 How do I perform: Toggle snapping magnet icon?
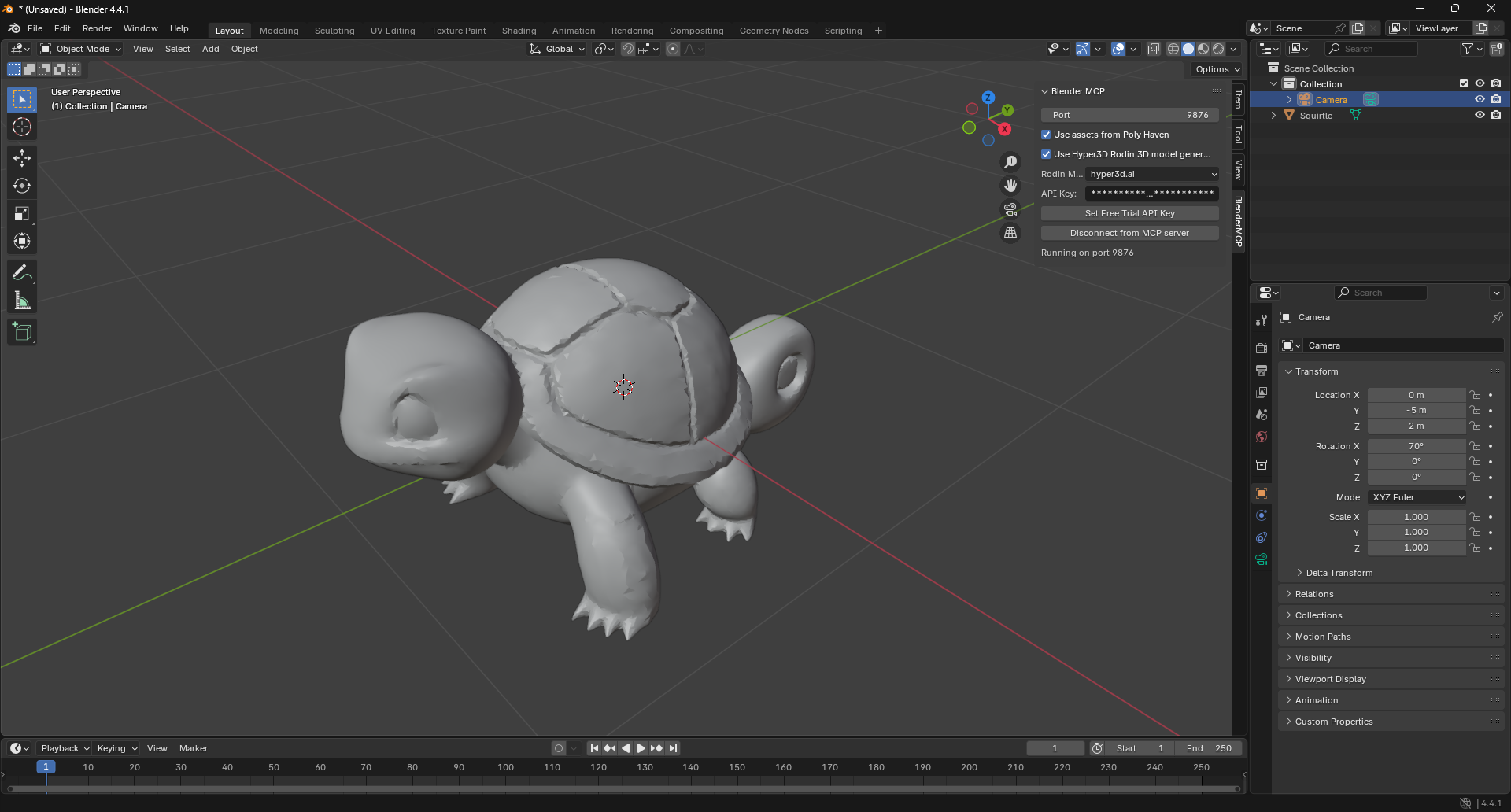click(x=627, y=49)
